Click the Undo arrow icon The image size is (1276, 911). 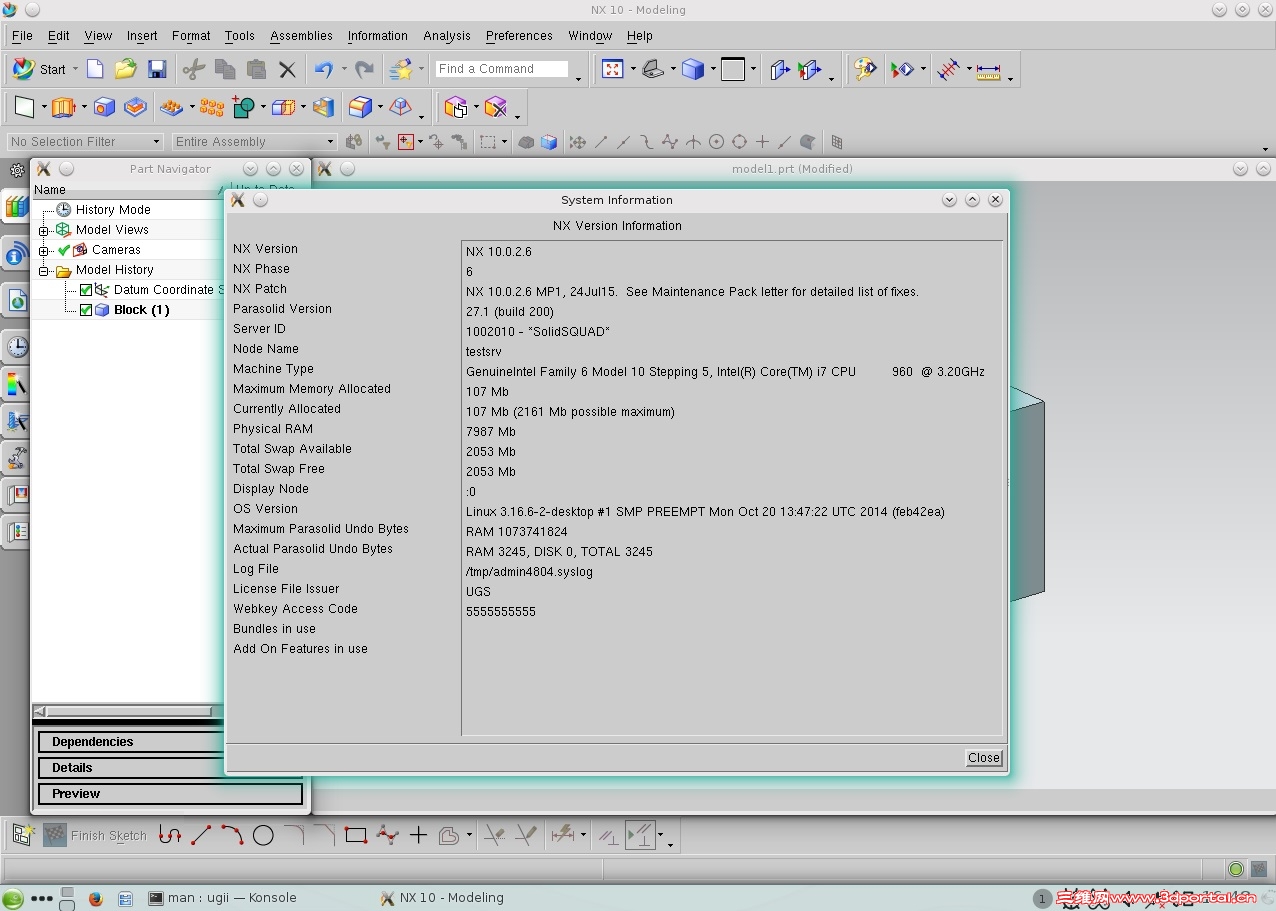pyautogui.click(x=325, y=69)
